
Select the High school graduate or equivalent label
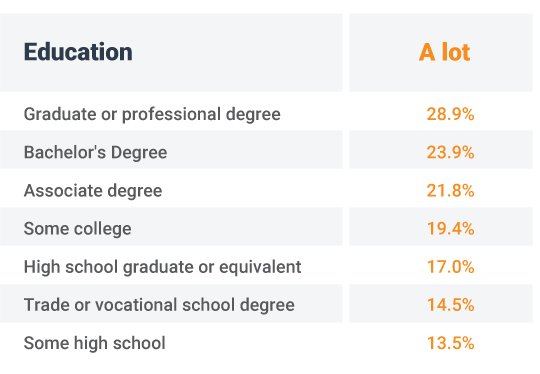tap(163, 267)
